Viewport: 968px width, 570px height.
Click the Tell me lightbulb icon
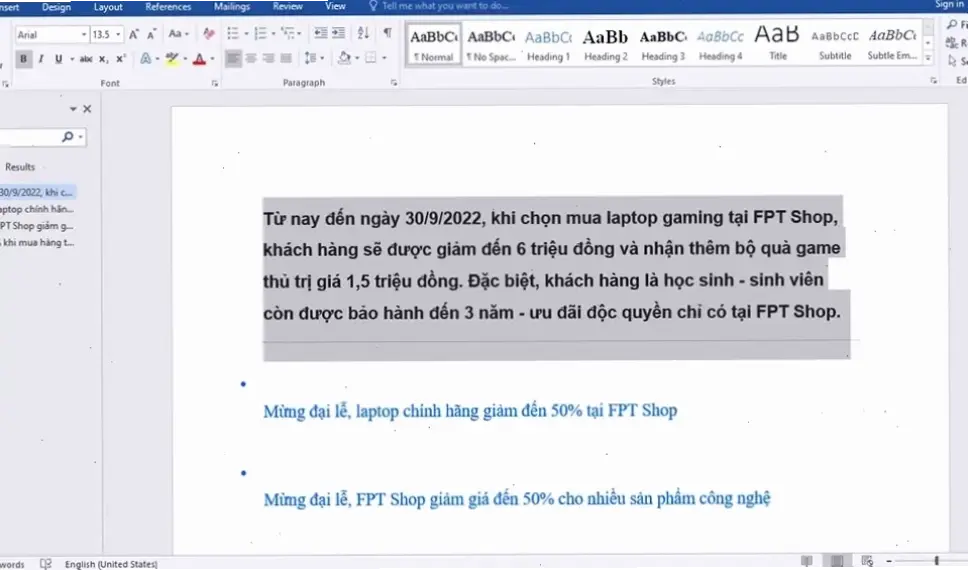tap(373, 6)
